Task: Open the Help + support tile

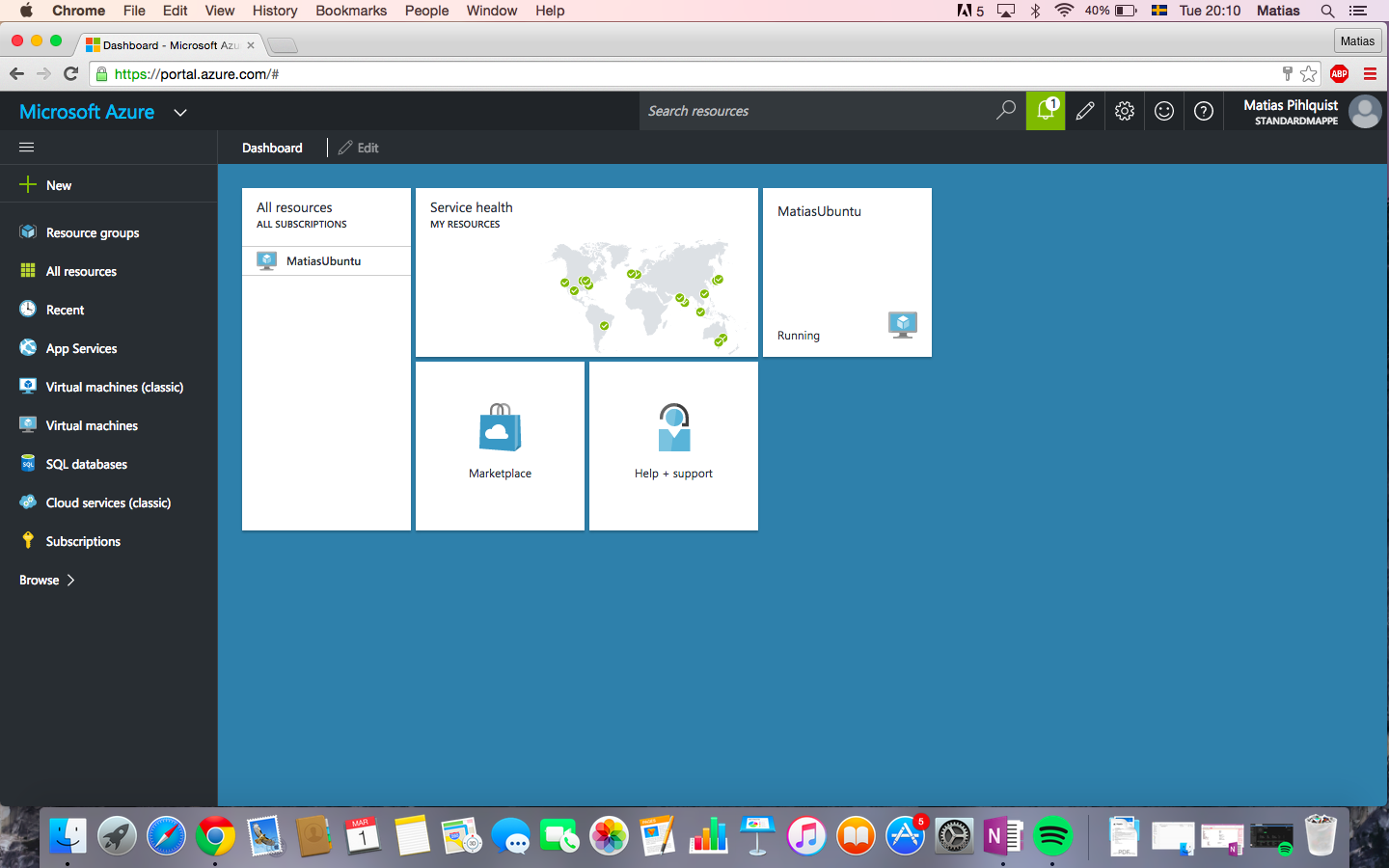Action: [673, 446]
